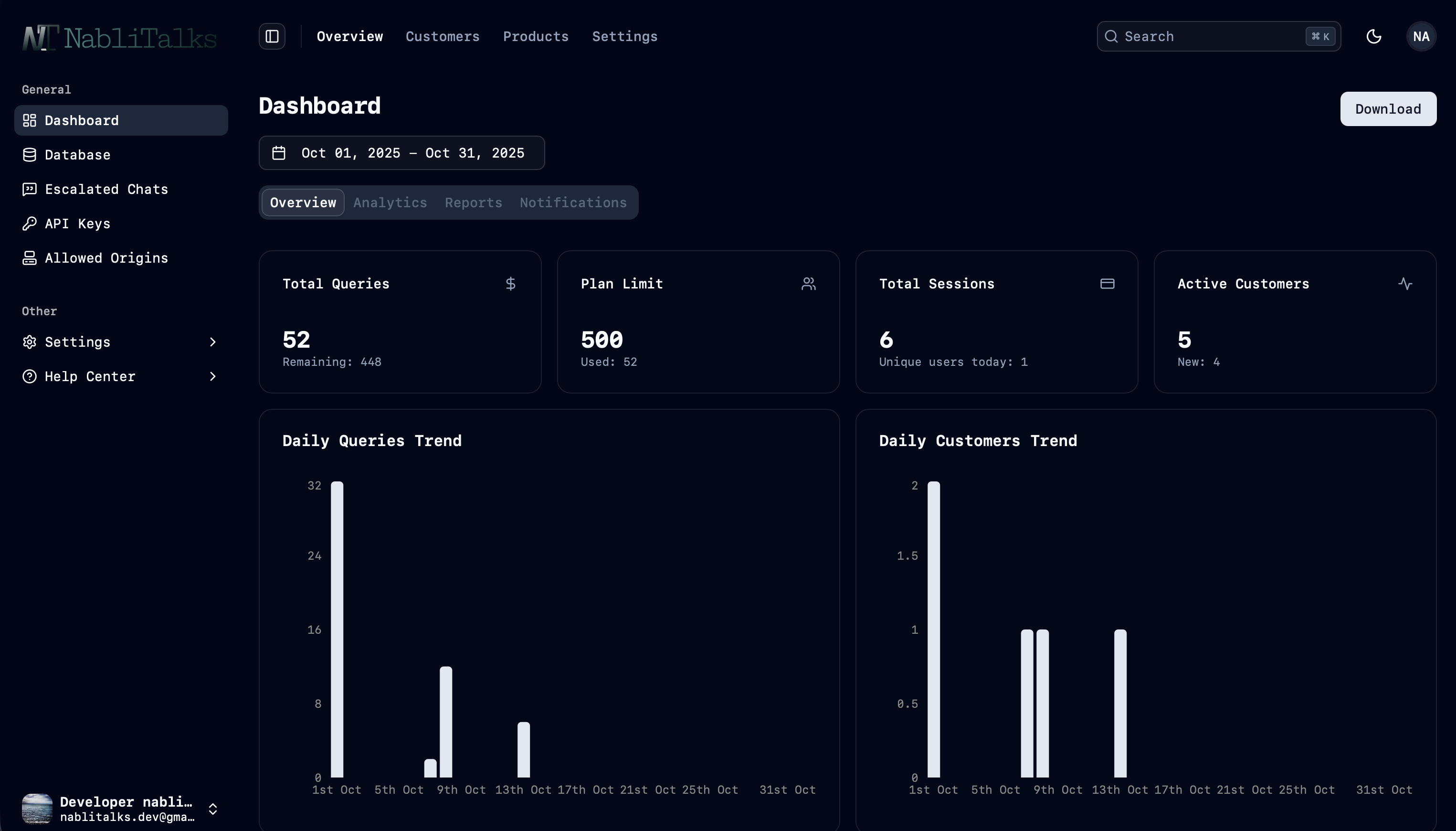Screen dimensions: 1456x831
Task: Open Escalated Chats via its message icon
Action: click(x=30, y=189)
